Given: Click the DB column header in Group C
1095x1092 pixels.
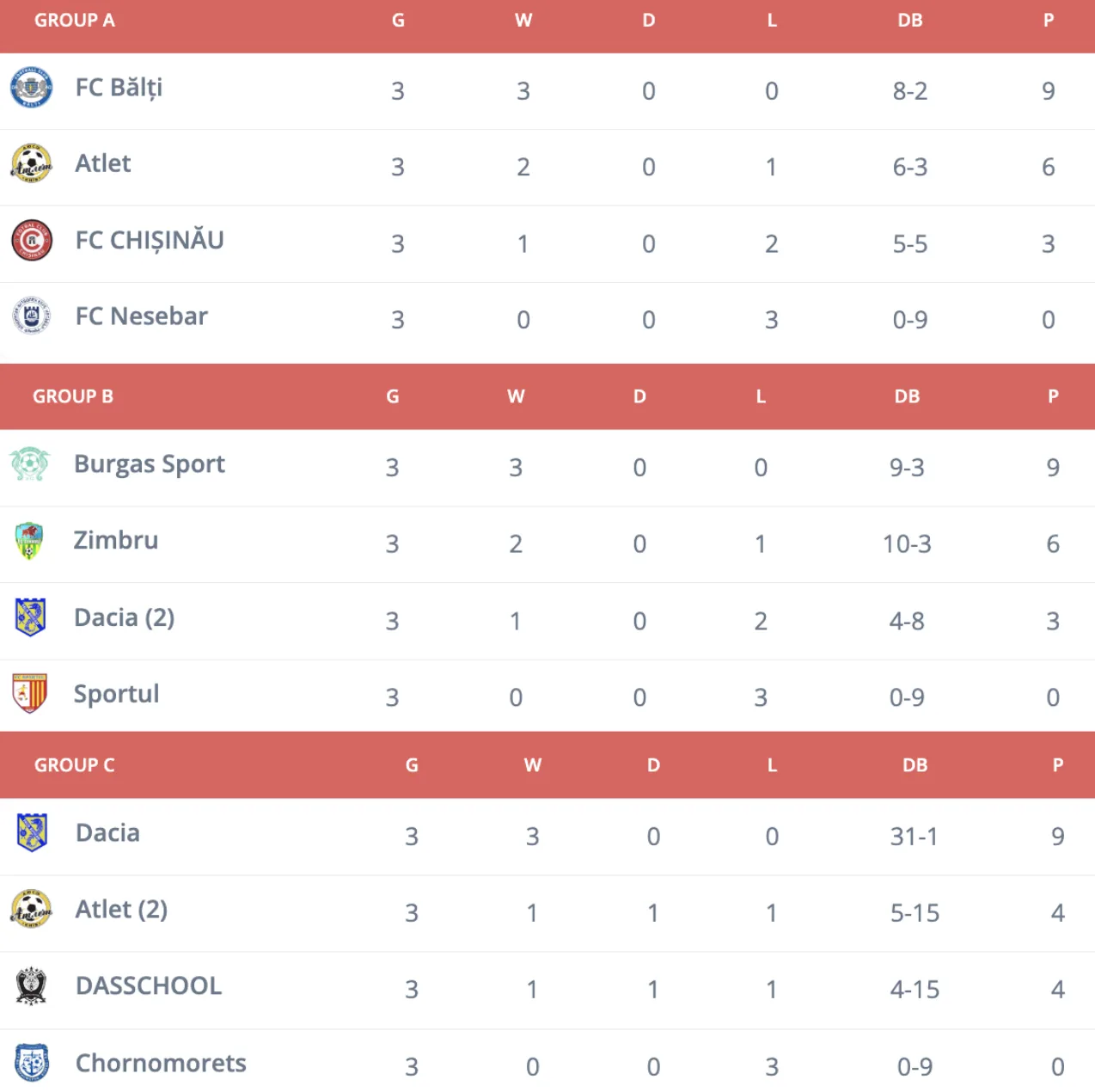Looking at the screenshot, I should coord(915,765).
